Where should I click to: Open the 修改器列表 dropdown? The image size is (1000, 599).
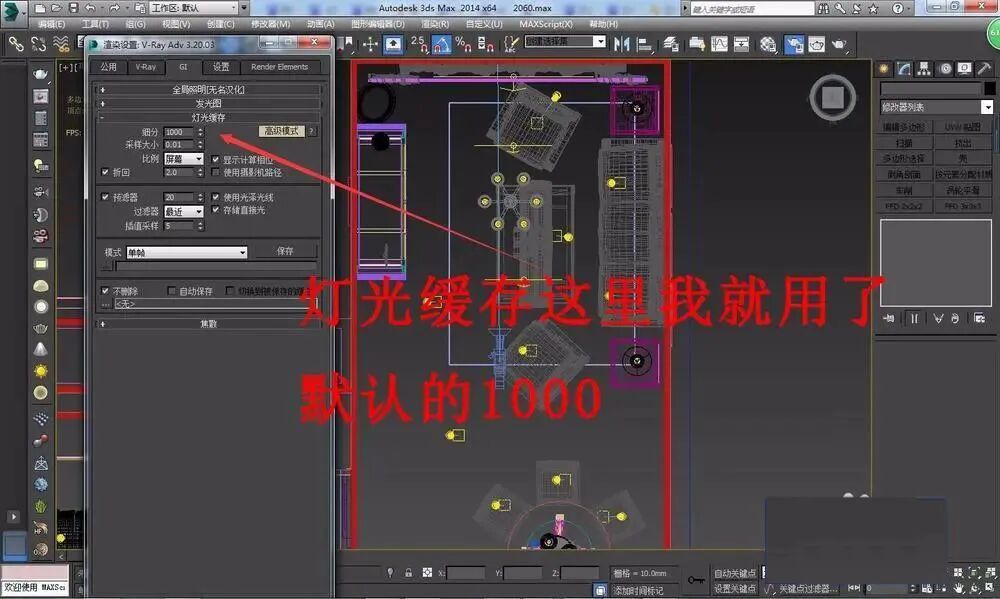pos(936,107)
